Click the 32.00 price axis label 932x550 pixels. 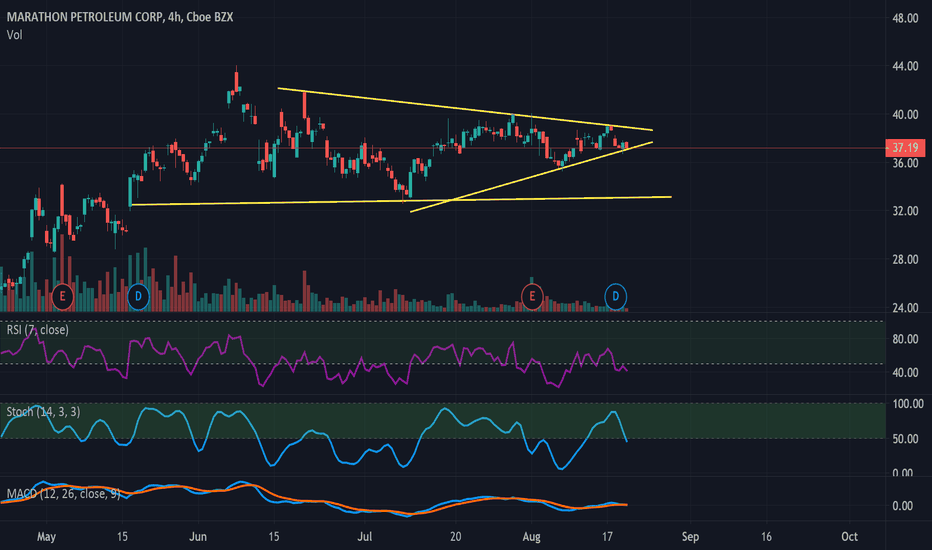(905, 211)
